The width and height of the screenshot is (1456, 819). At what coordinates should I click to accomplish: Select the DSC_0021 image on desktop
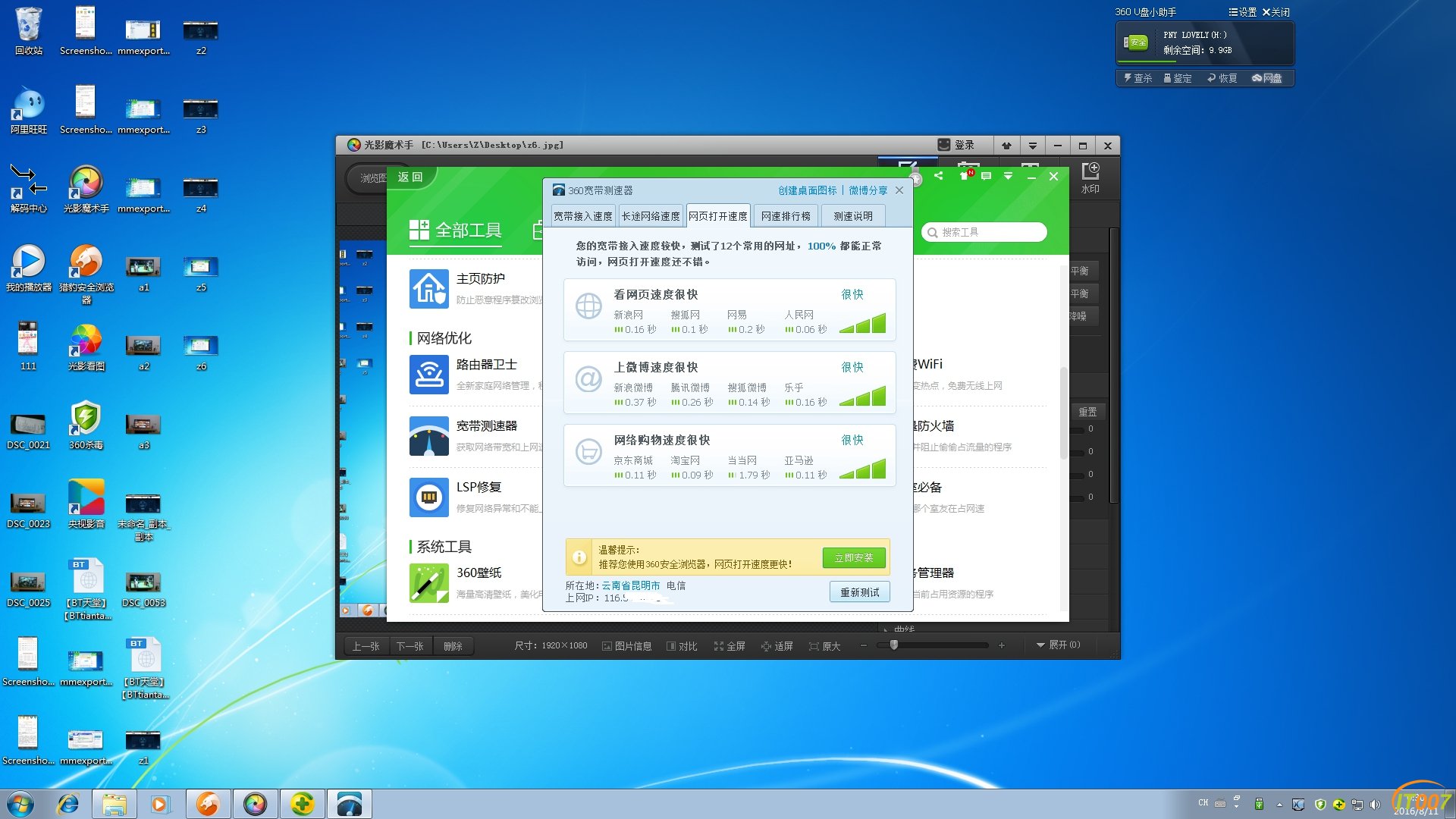29,431
